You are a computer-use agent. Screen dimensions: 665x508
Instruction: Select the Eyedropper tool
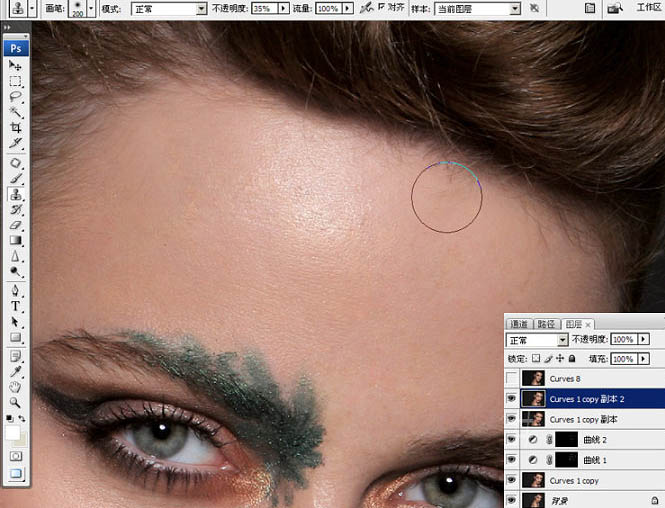16,372
